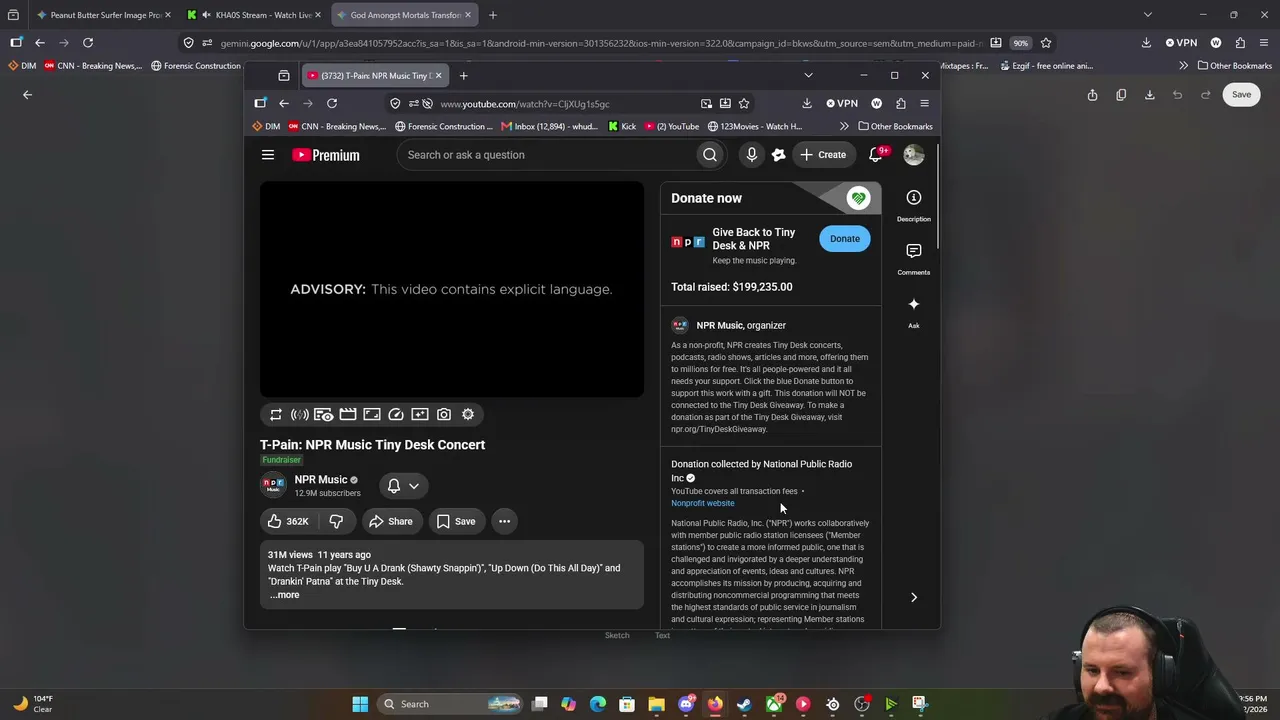Screen dimensions: 1280x720
Task: Open the YouTube guide hamburger menu
Action: [268, 155]
